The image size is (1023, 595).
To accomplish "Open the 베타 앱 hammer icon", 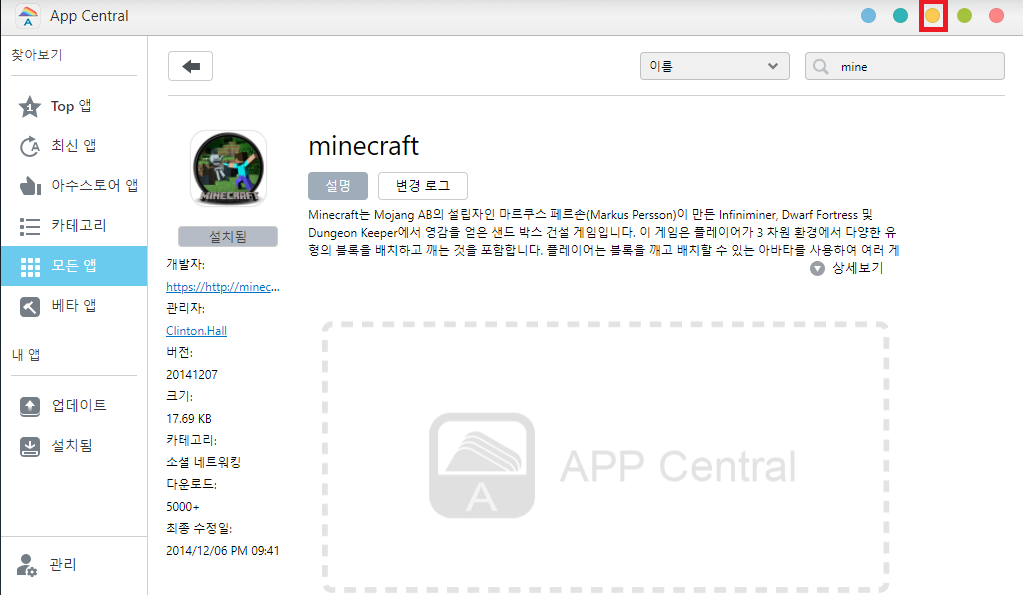I will pyautogui.click(x=29, y=307).
